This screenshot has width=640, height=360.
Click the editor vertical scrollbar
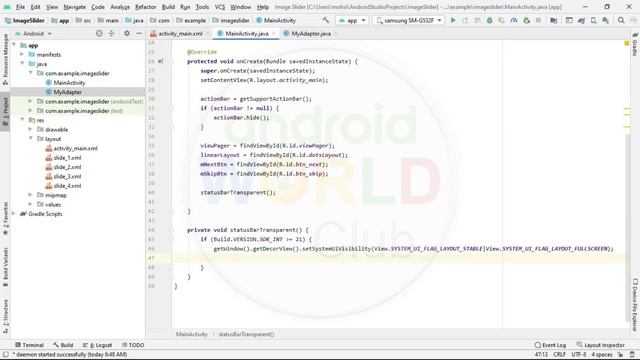coord(627,229)
